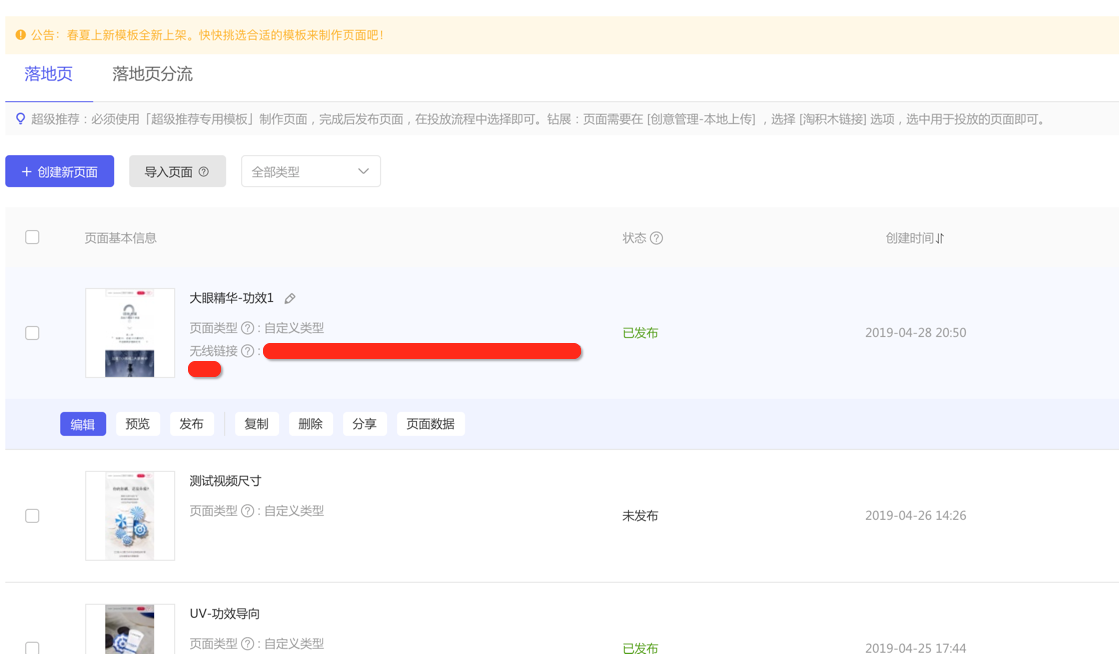Switch to the 落地页 tab
Viewport: 1119px width, 654px height.
[x=49, y=74]
